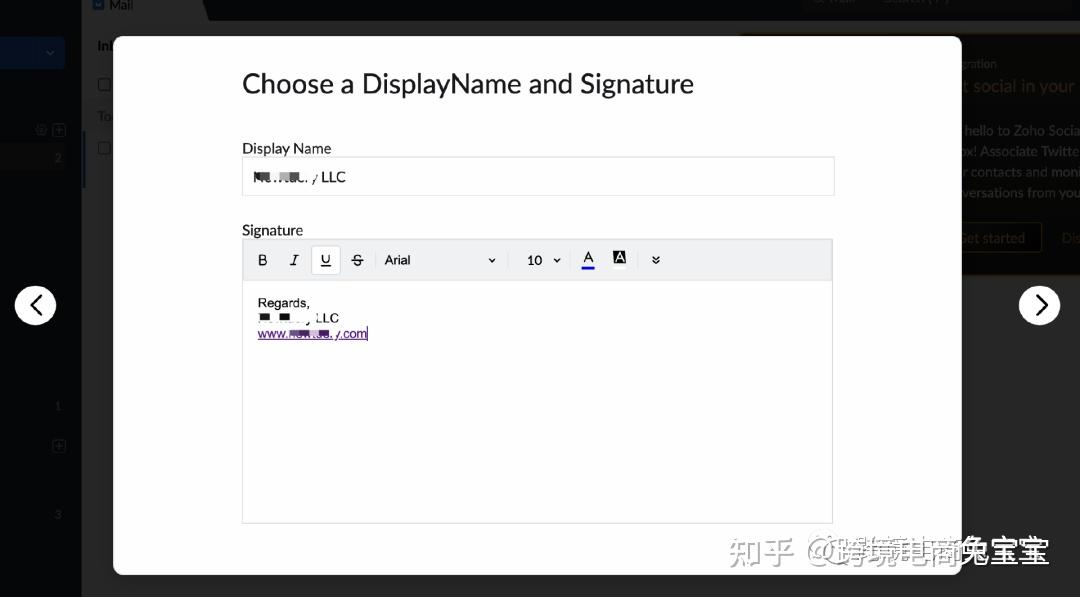This screenshot has height=597, width=1080.
Task: Click the Get started button
Action: pos(993,238)
